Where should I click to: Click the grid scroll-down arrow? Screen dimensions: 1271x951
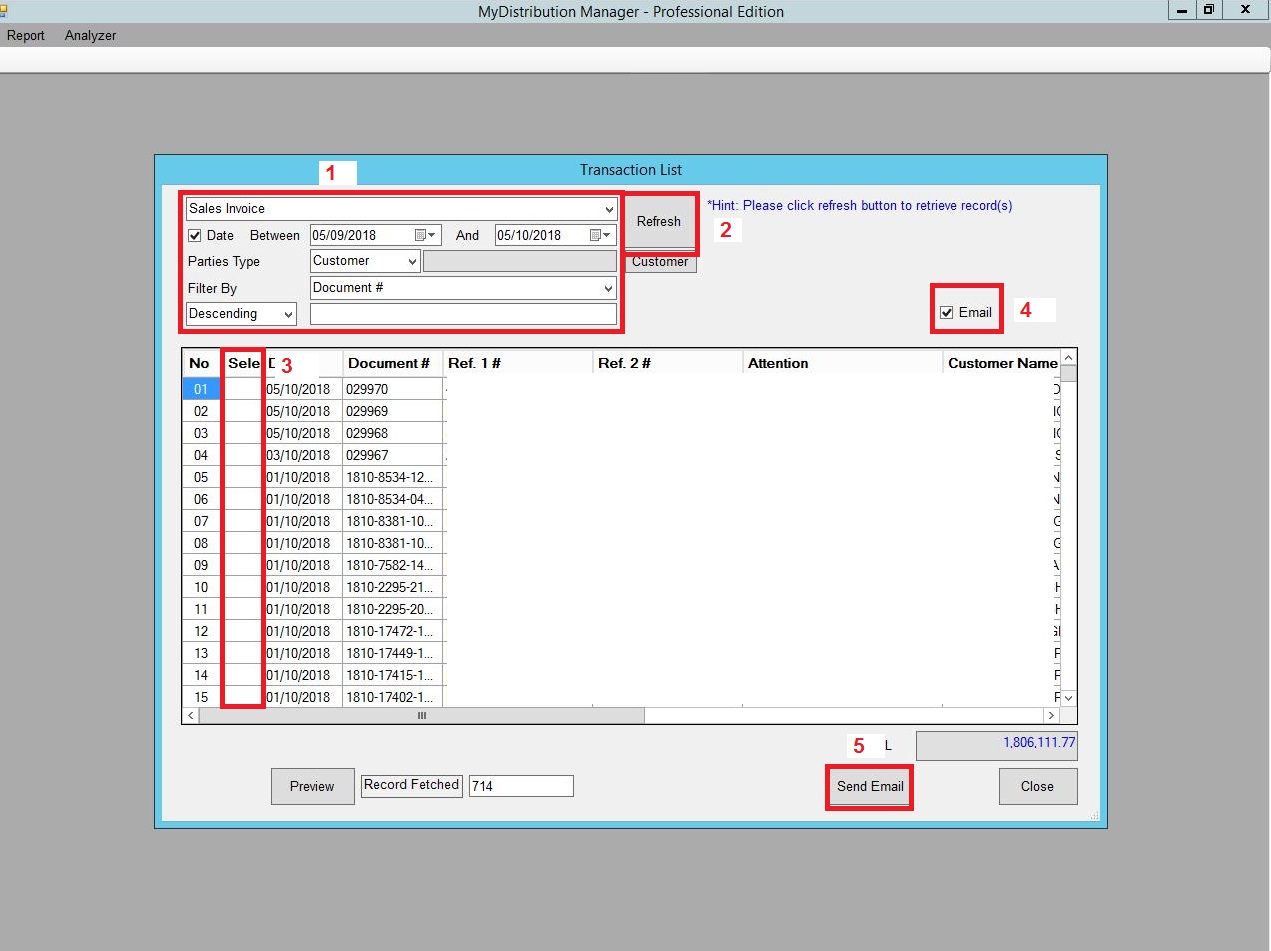1068,697
